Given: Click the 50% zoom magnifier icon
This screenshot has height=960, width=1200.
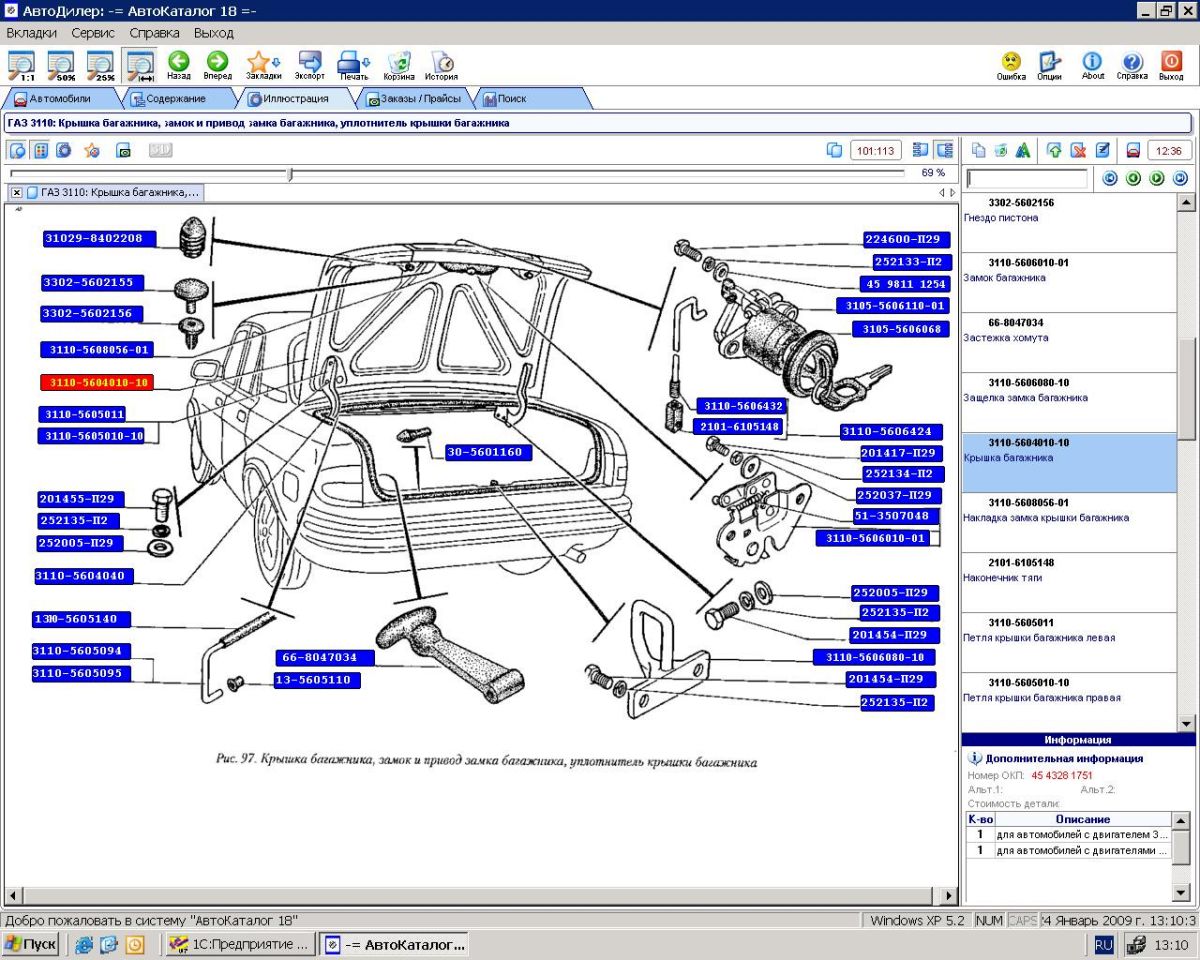Looking at the screenshot, I should [61, 65].
